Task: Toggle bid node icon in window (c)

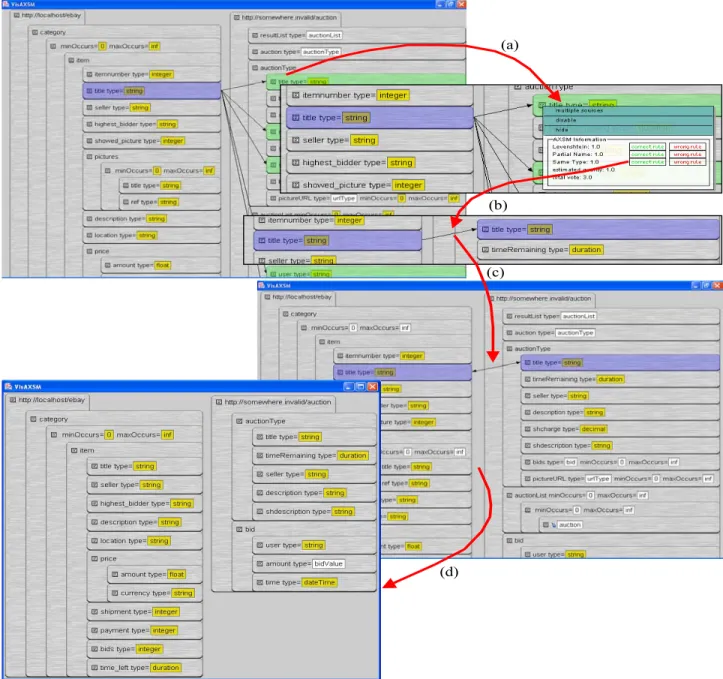Action: coord(510,540)
